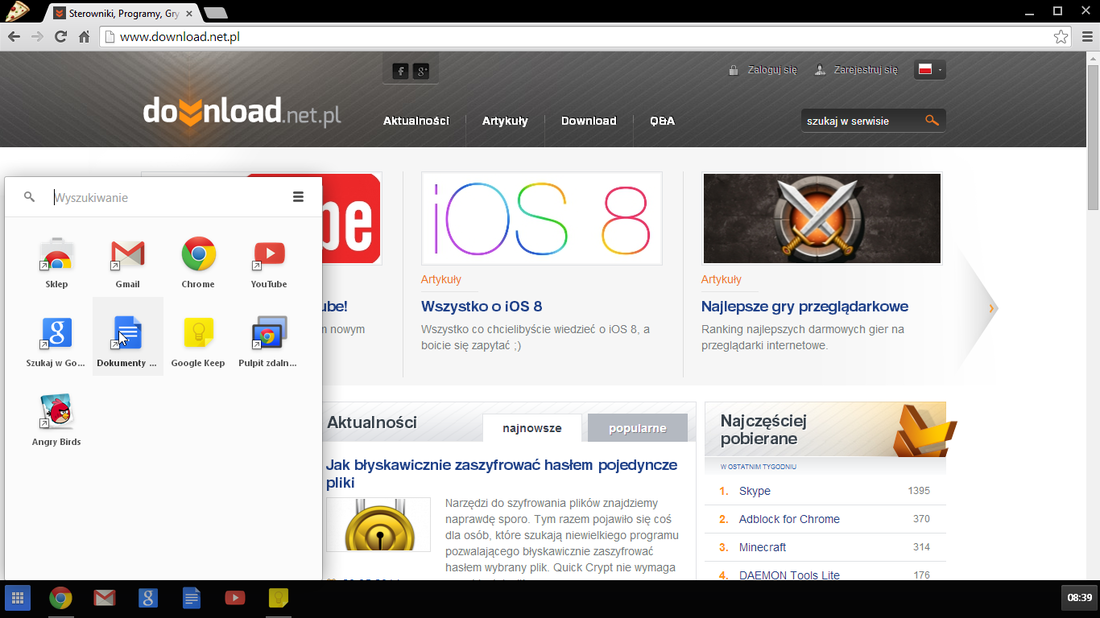
Task: Open Najlepsze gry przeglądarkowe article
Action: pos(805,306)
